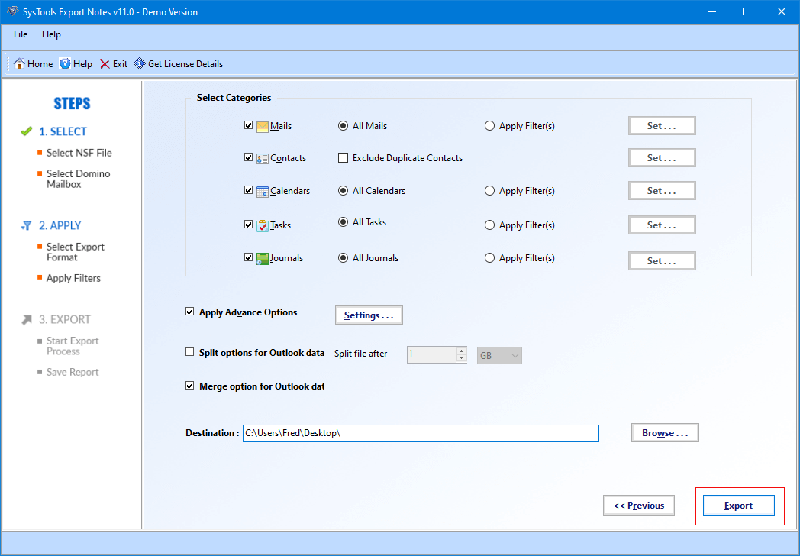Image resolution: width=800 pixels, height=556 pixels.
Task: Click the '2. APPLY' step heading
Action: click(x=60, y=225)
